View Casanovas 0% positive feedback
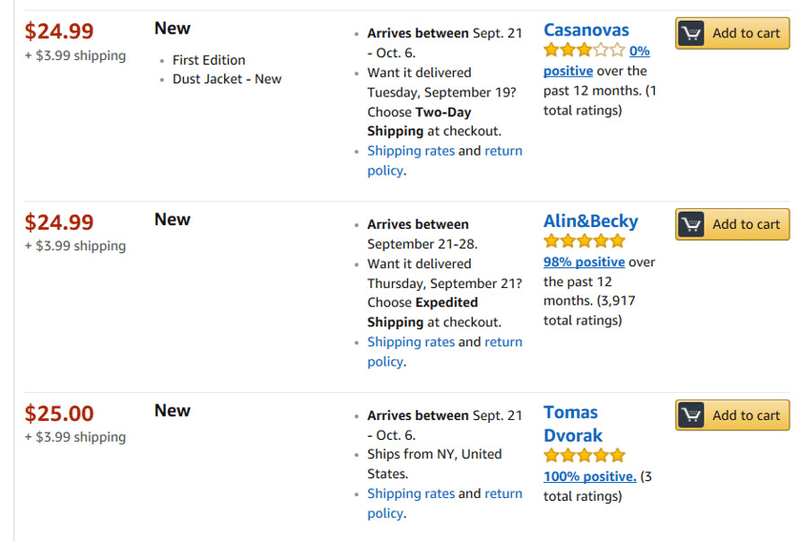Viewport: 800px width, 542px height. pos(596,61)
